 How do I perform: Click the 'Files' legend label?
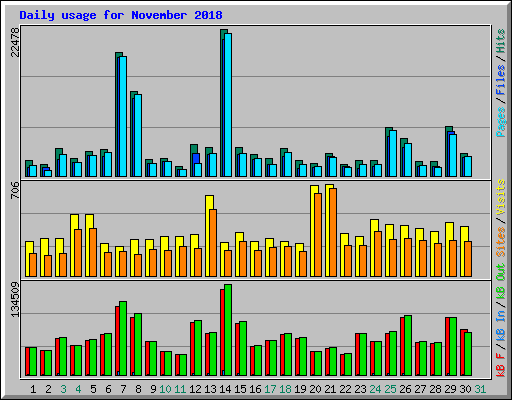click(x=501, y=80)
